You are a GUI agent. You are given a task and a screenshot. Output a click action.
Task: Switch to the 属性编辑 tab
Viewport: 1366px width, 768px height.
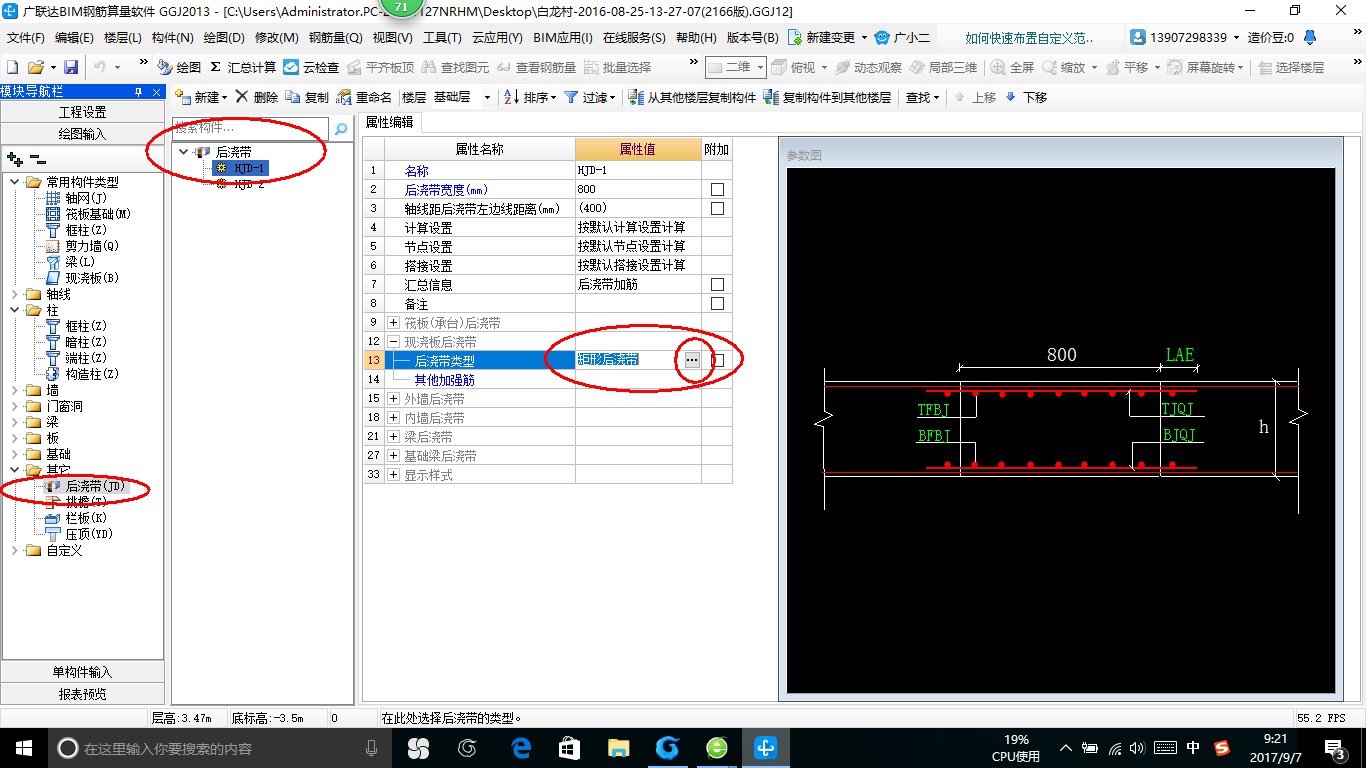click(390, 122)
